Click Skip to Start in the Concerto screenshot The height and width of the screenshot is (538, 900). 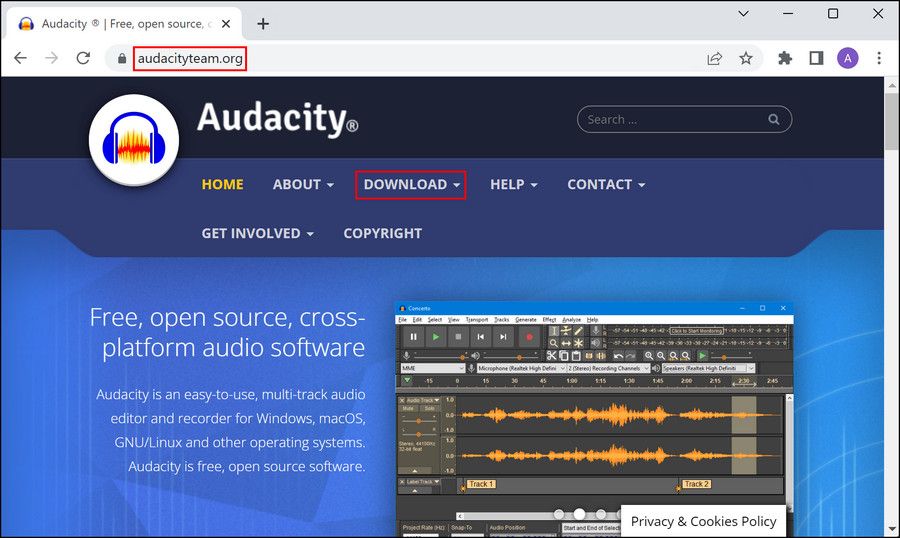pyautogui.click(x=480, y=337)
